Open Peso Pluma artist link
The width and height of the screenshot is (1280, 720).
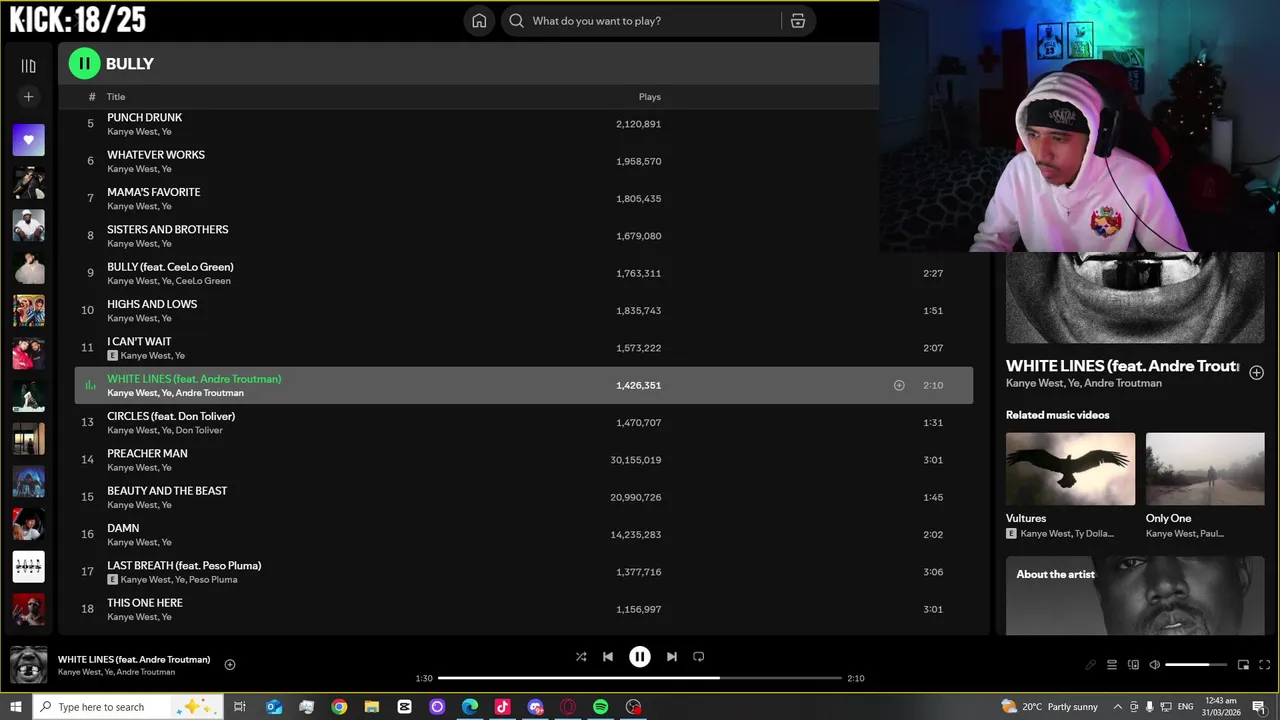[x=213, y=580]
